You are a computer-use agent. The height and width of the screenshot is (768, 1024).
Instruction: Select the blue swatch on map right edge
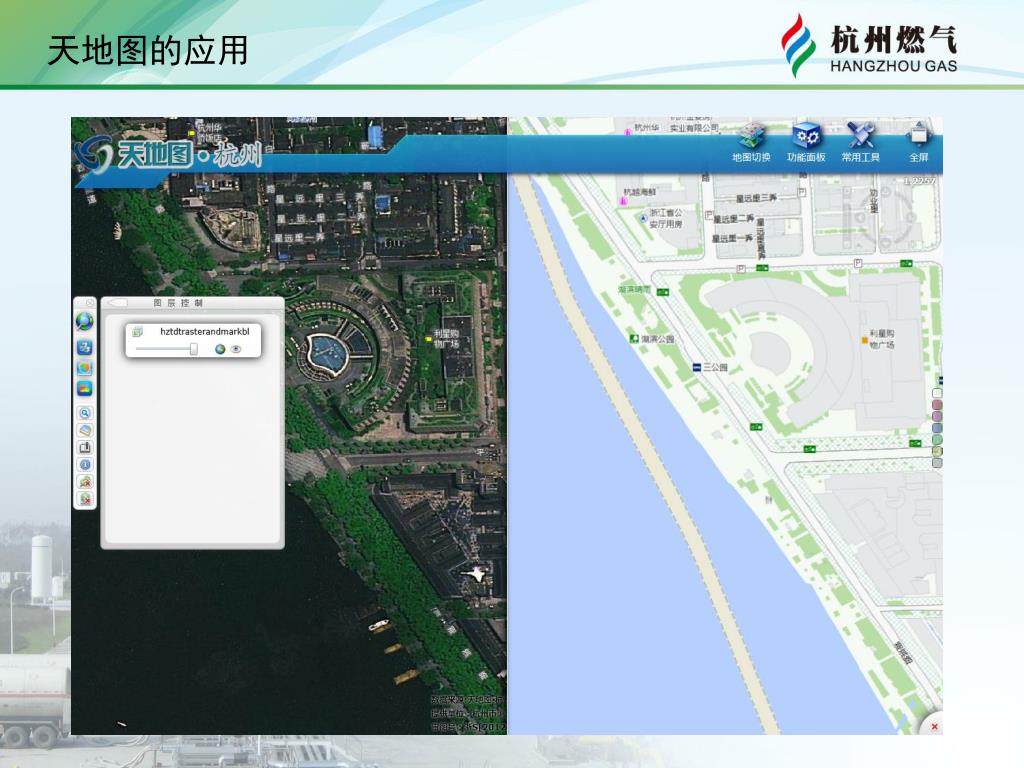point(937,428)
